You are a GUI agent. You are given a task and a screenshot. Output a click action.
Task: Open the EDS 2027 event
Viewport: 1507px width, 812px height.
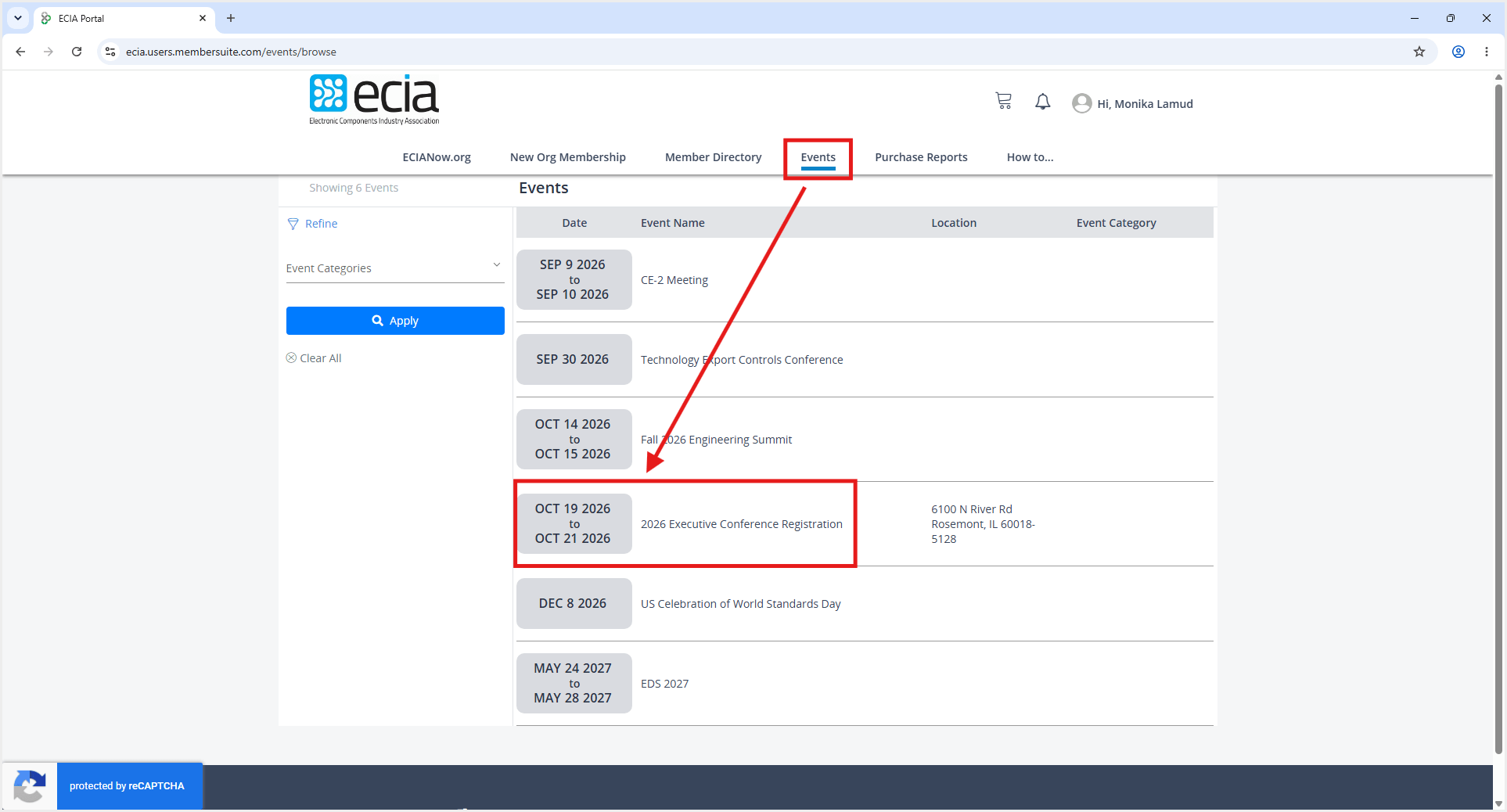click(664, 684)
